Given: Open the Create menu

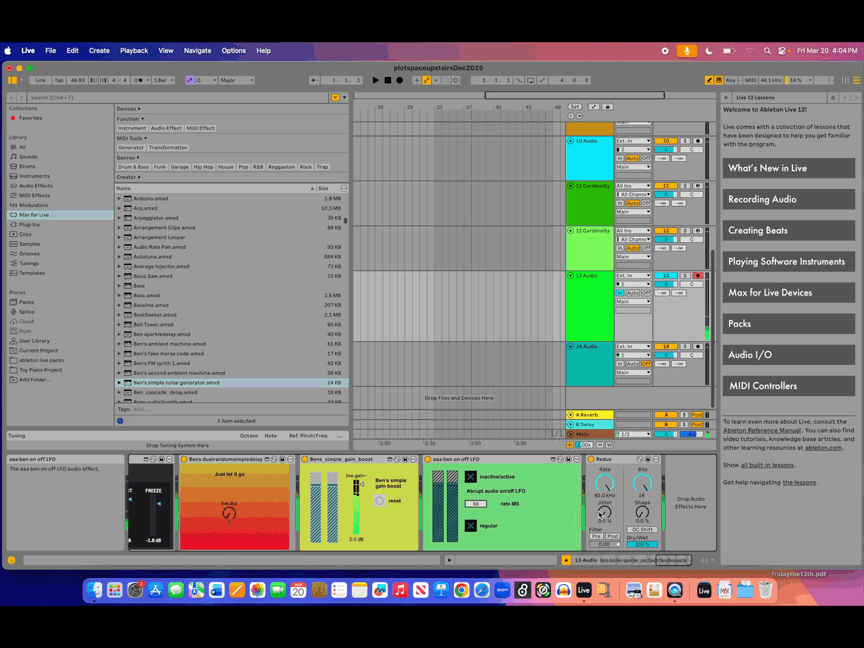Looking at the screenshot, I should coord(99,51).
